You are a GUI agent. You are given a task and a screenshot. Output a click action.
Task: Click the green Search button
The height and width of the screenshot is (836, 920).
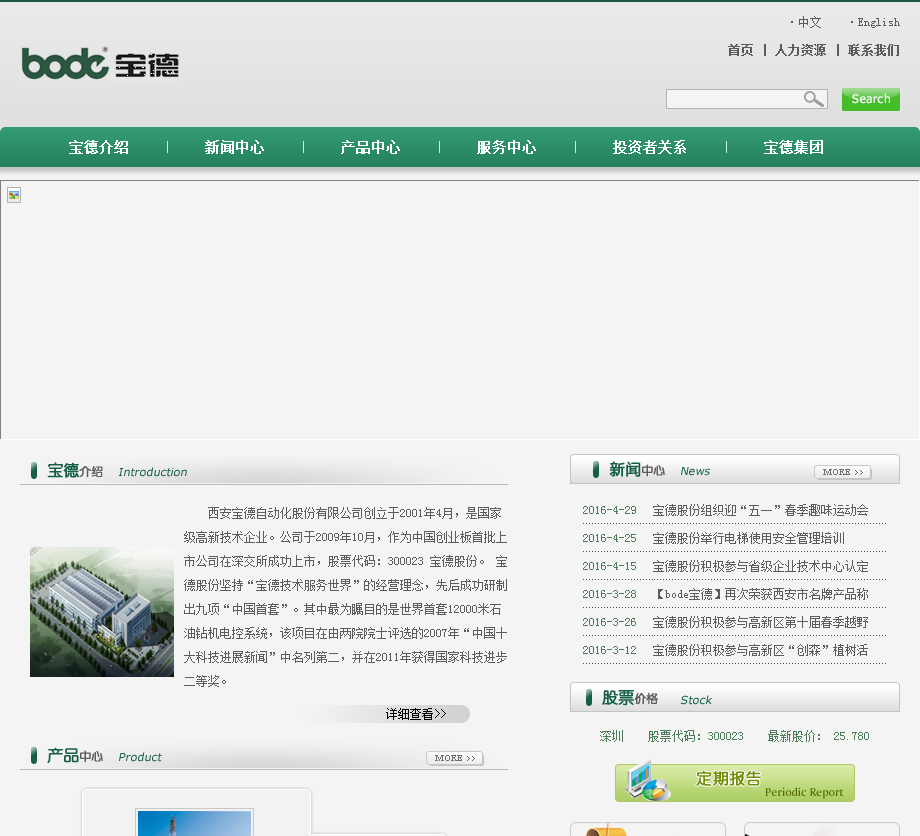[x=871, y=99]
